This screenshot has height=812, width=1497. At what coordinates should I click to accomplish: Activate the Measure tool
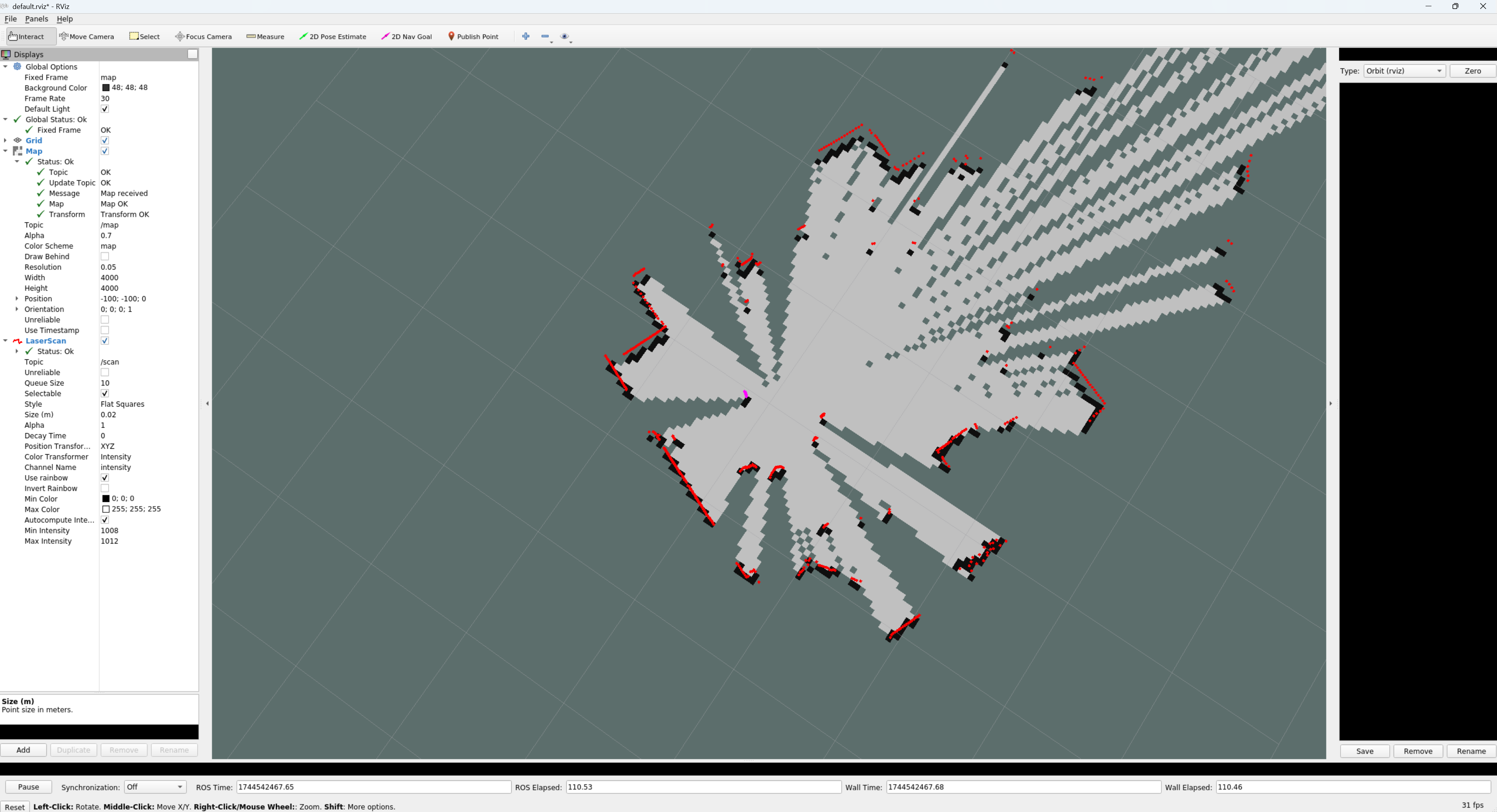[265, 36]
